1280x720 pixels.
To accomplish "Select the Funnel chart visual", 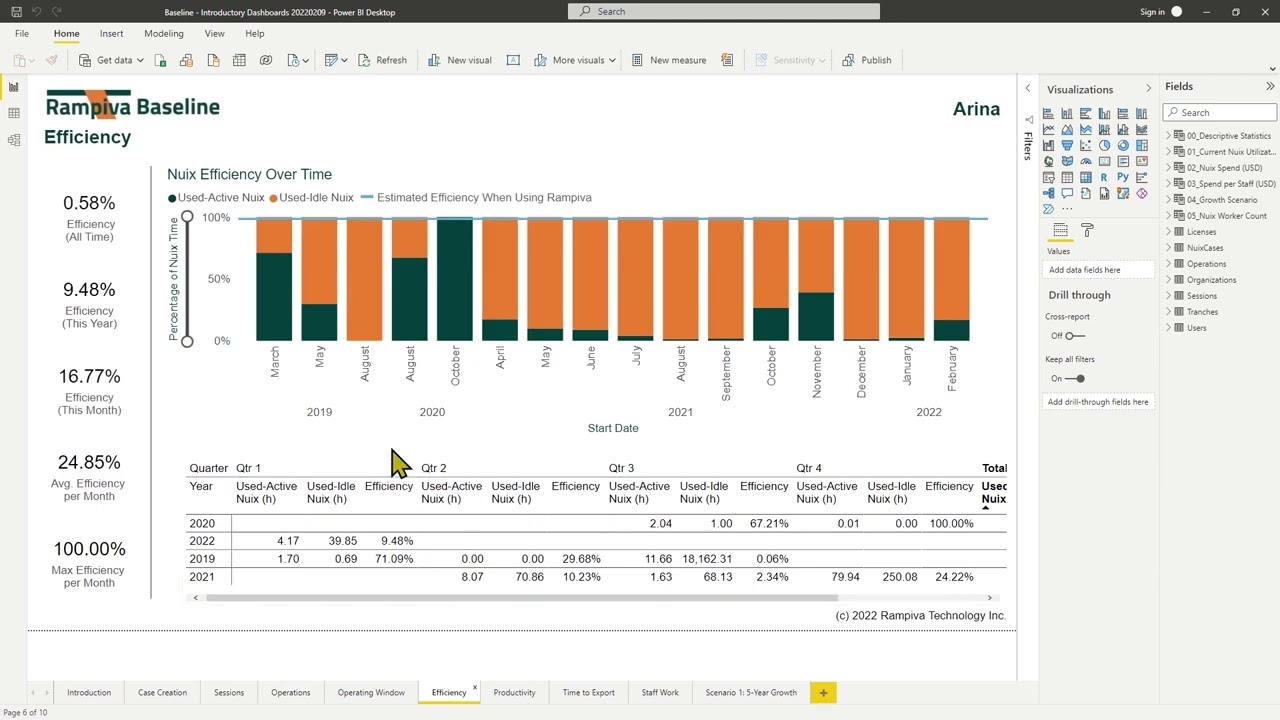I will click(1067, 146).
